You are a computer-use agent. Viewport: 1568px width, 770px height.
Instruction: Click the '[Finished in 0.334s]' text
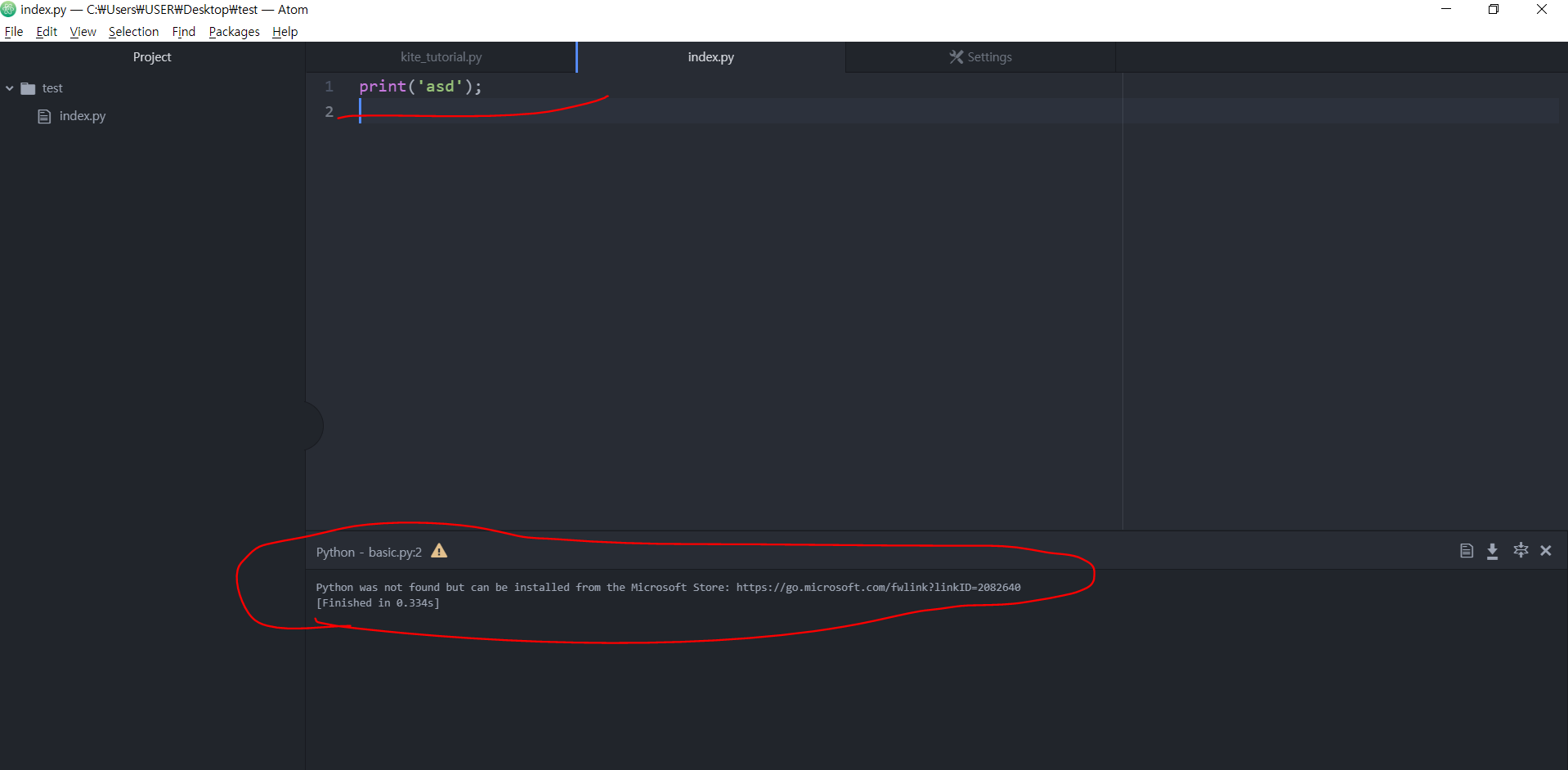coord(378,602)
